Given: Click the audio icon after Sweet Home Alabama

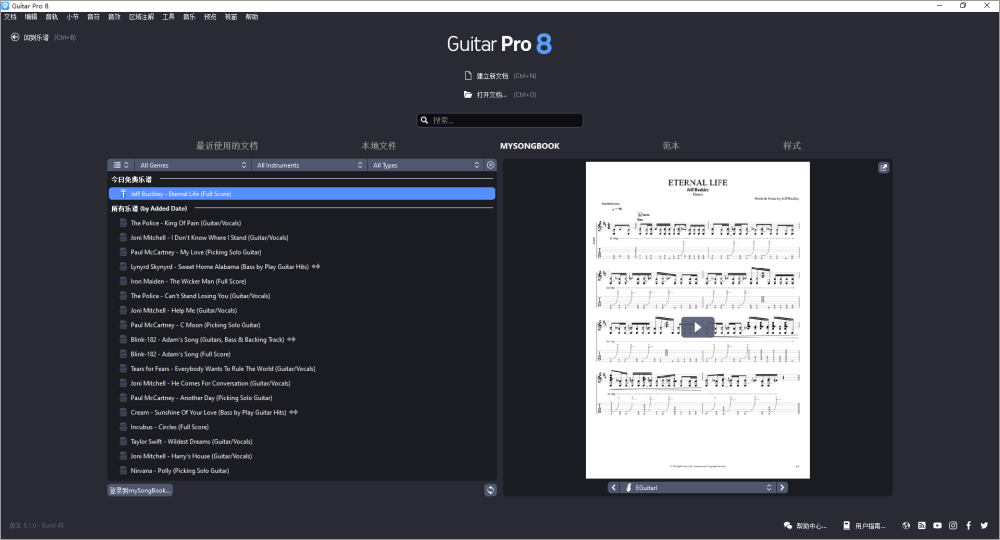Looking at the screenshot, I should 316,266.
